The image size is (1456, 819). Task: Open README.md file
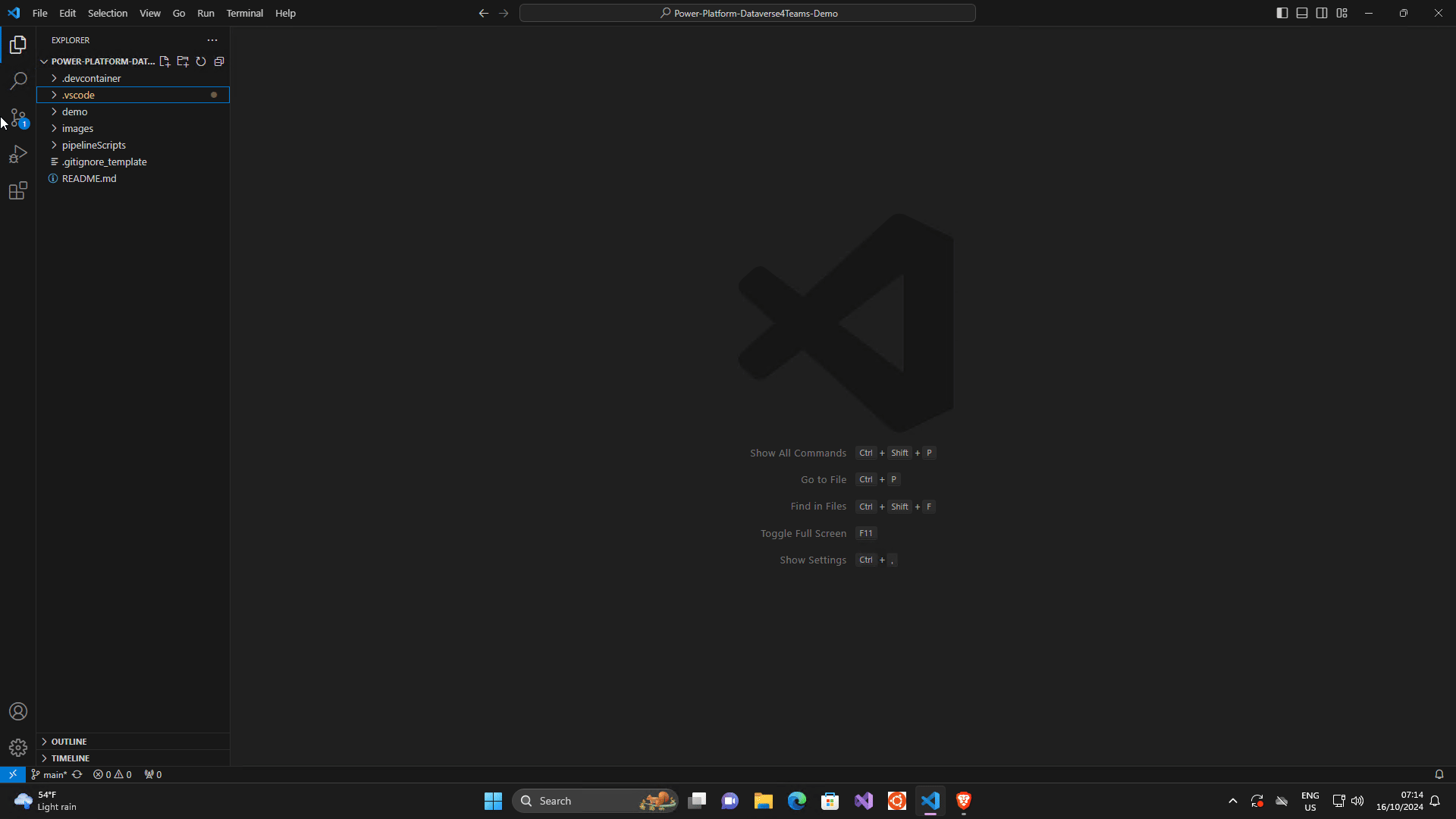click(x=89, y=178)
